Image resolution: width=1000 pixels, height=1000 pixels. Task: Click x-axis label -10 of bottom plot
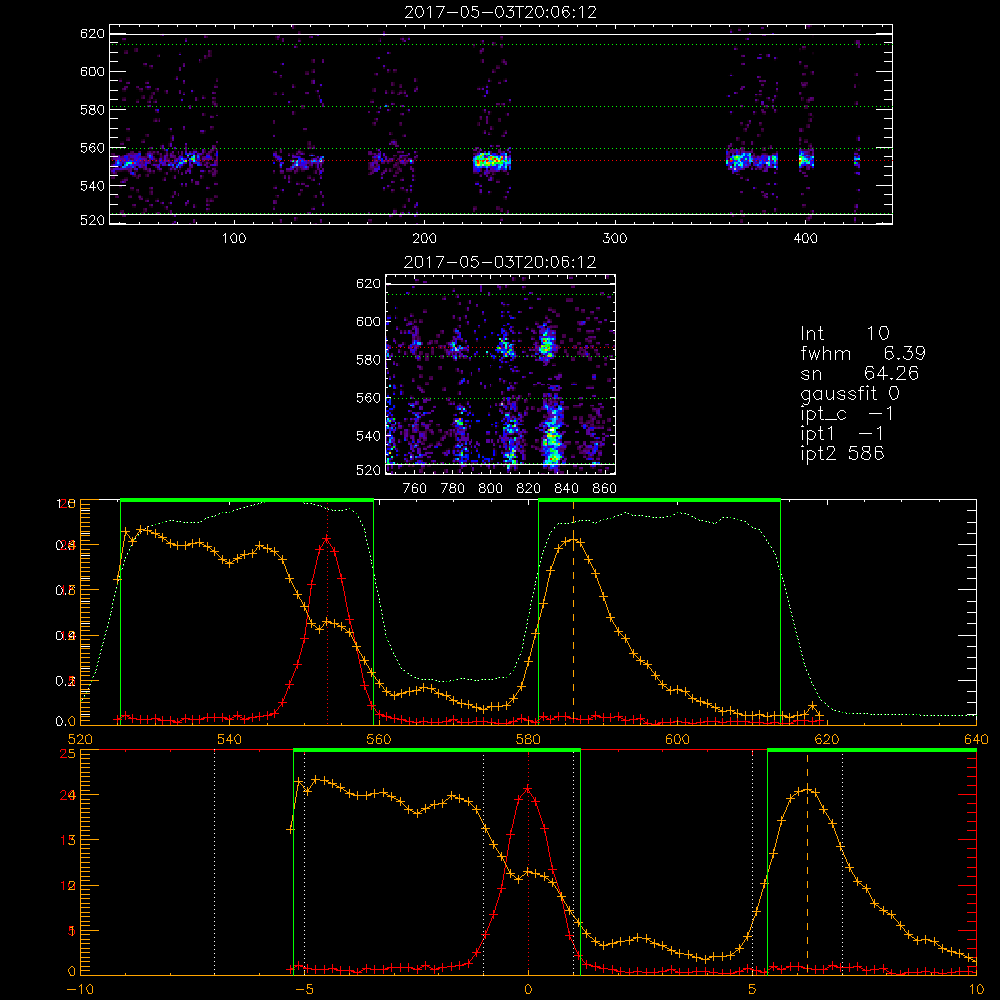tap(80, 989)
